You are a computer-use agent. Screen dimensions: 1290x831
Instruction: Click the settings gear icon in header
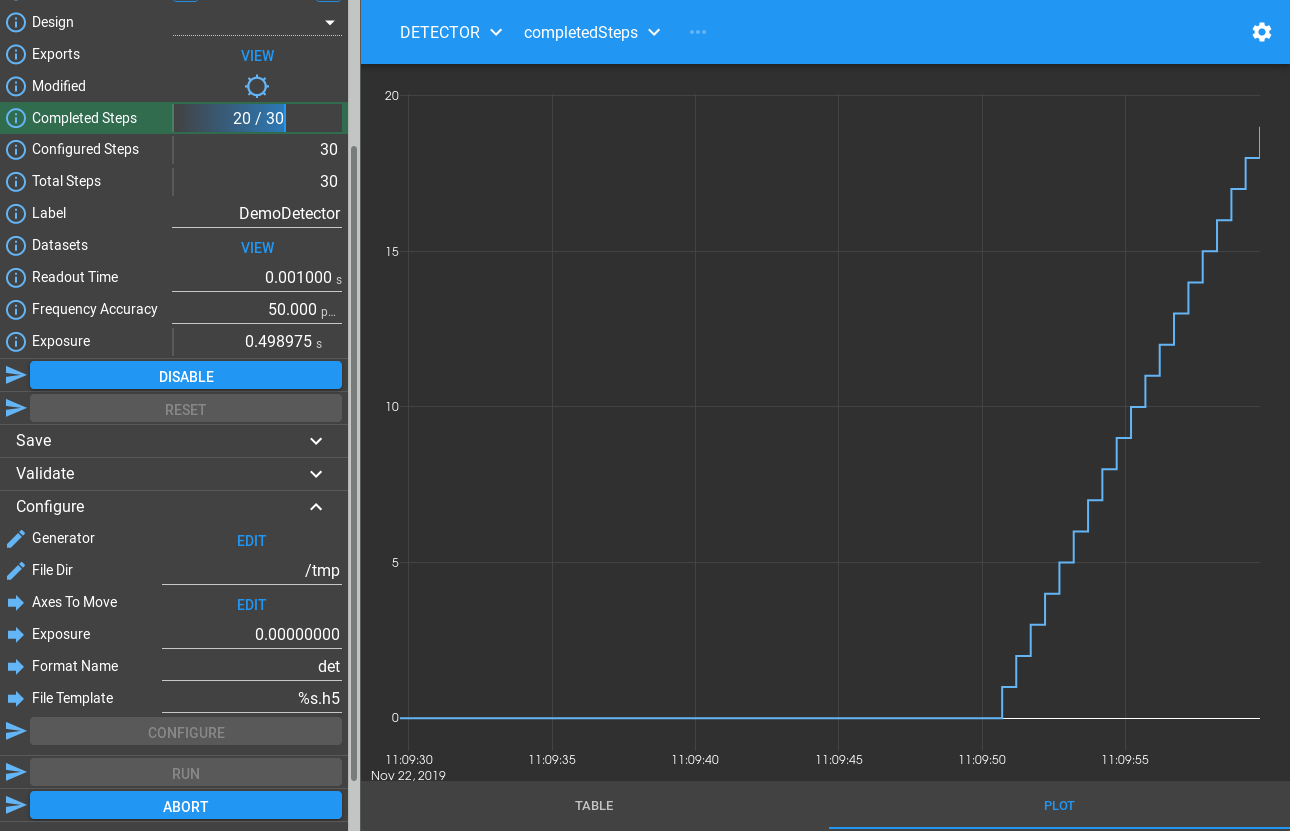[x=1261, y=32]
